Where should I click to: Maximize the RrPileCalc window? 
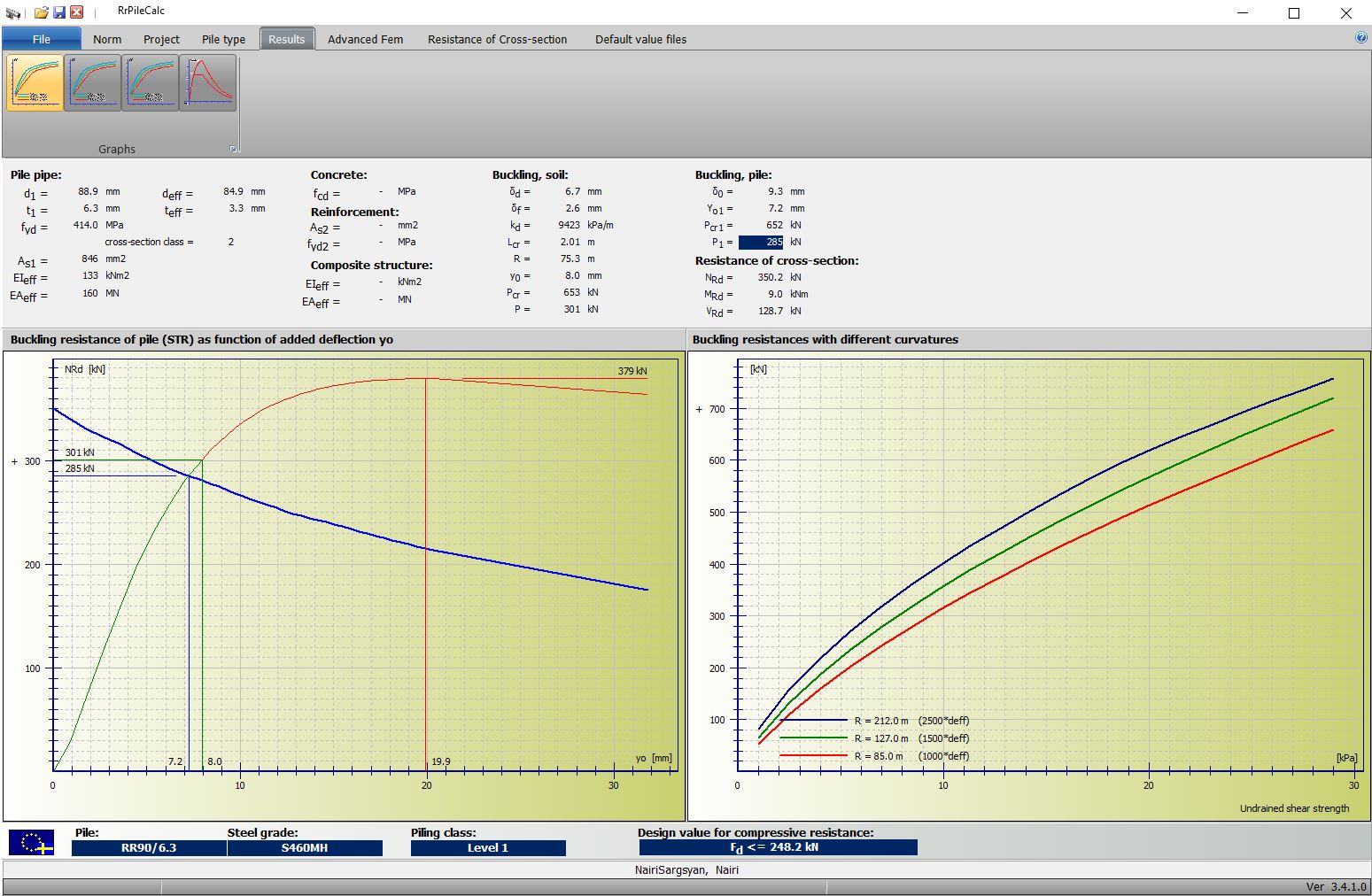coord(1294,12)
